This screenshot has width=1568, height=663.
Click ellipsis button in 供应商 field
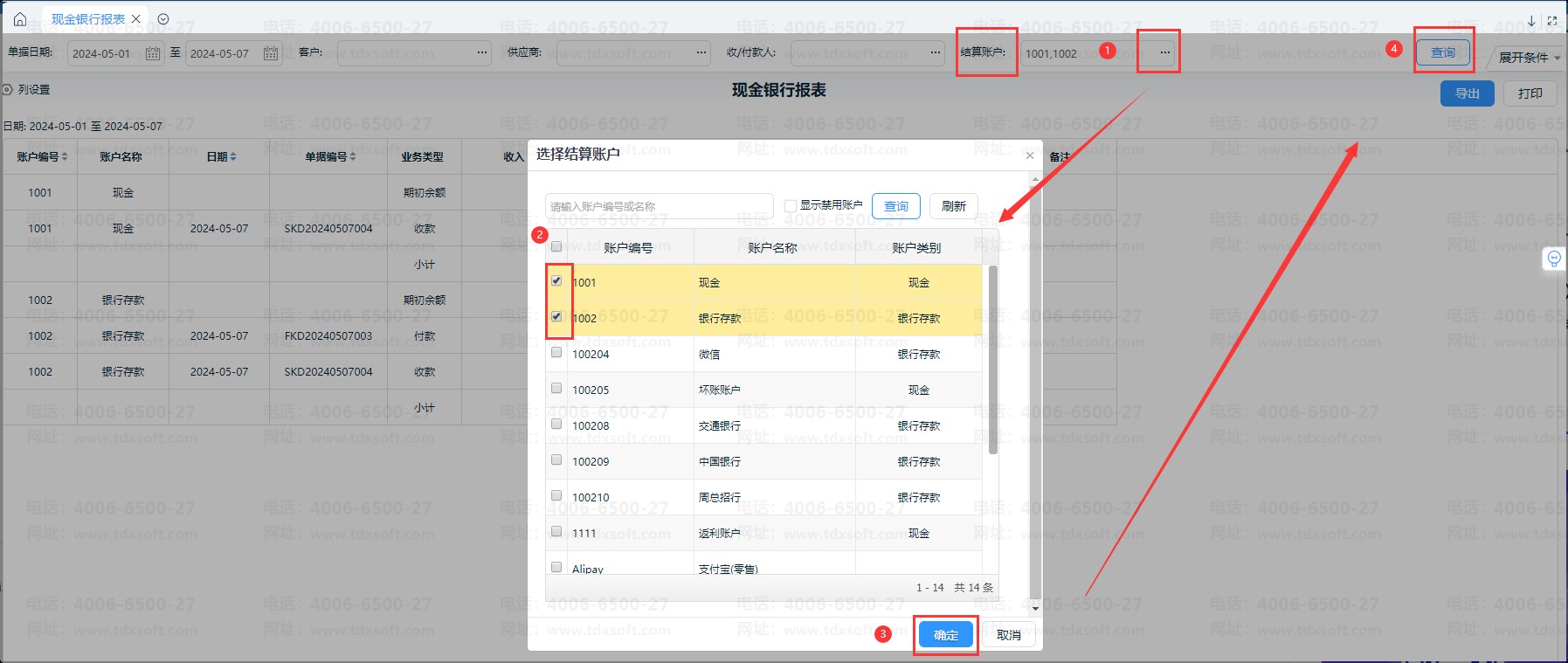point(701,52)
